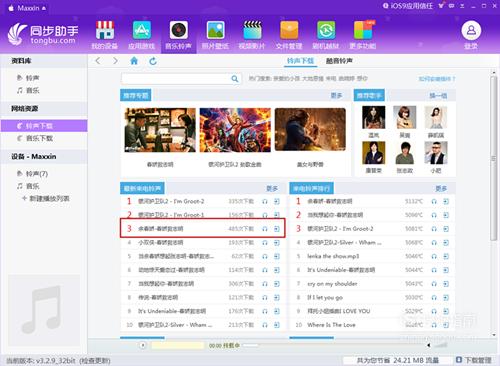
Task: Select singer 小肥 portrait
Action: pos(436,153)
